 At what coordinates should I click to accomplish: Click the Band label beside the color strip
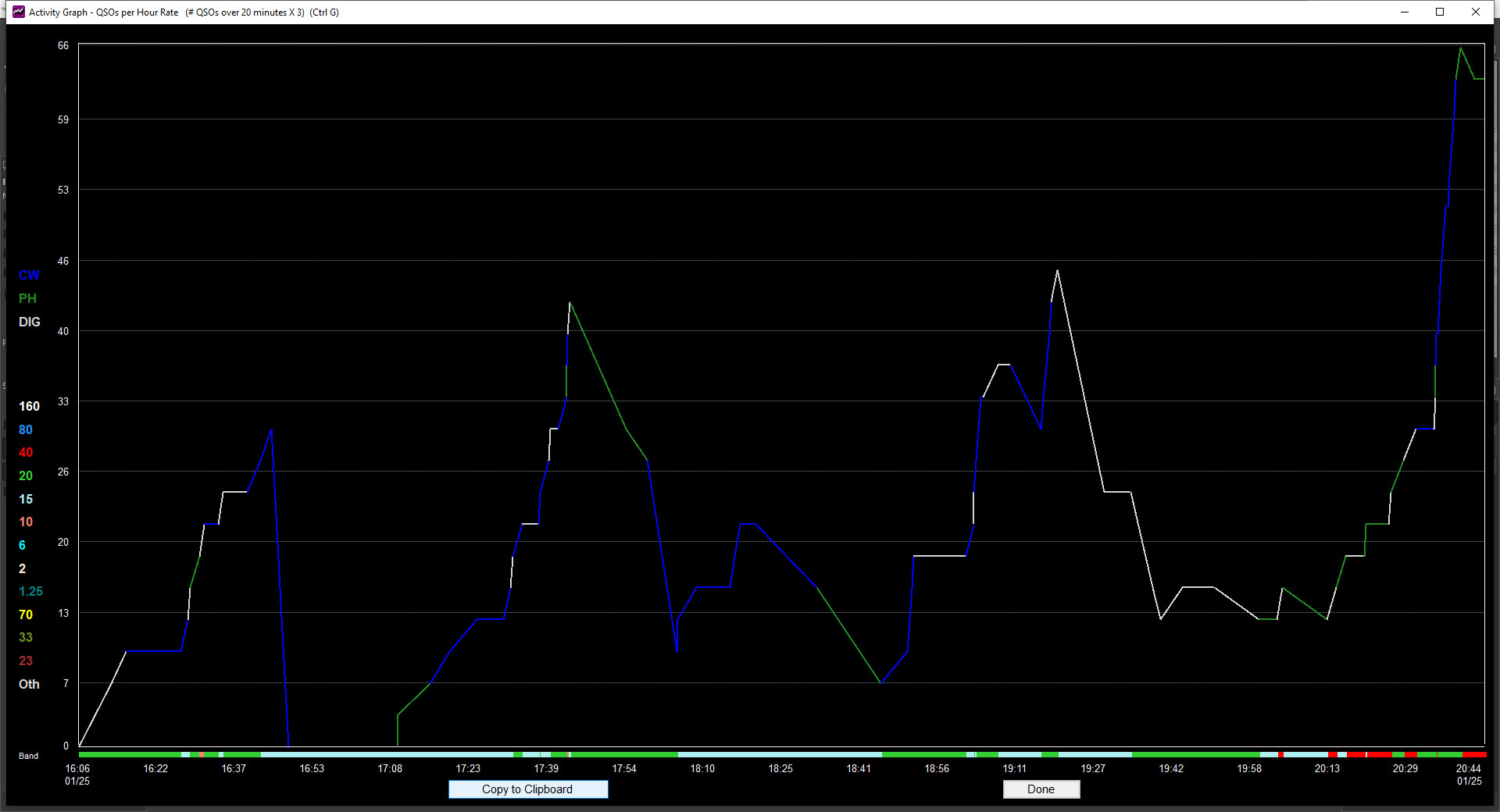[x=28, y=756]
